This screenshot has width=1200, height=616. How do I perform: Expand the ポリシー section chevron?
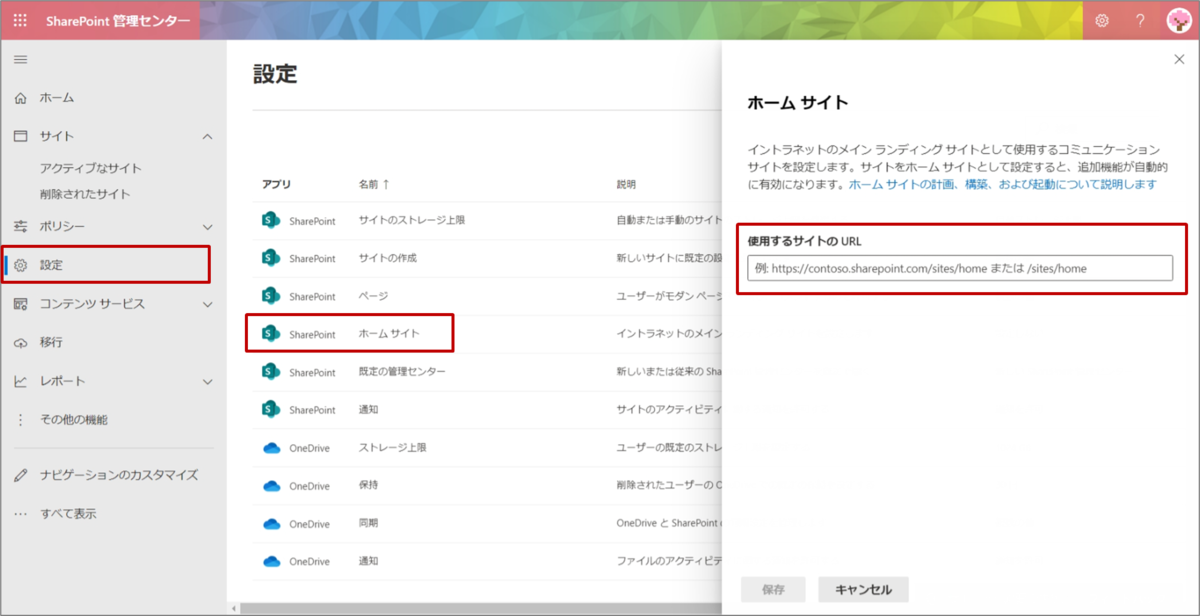point(207,227)
